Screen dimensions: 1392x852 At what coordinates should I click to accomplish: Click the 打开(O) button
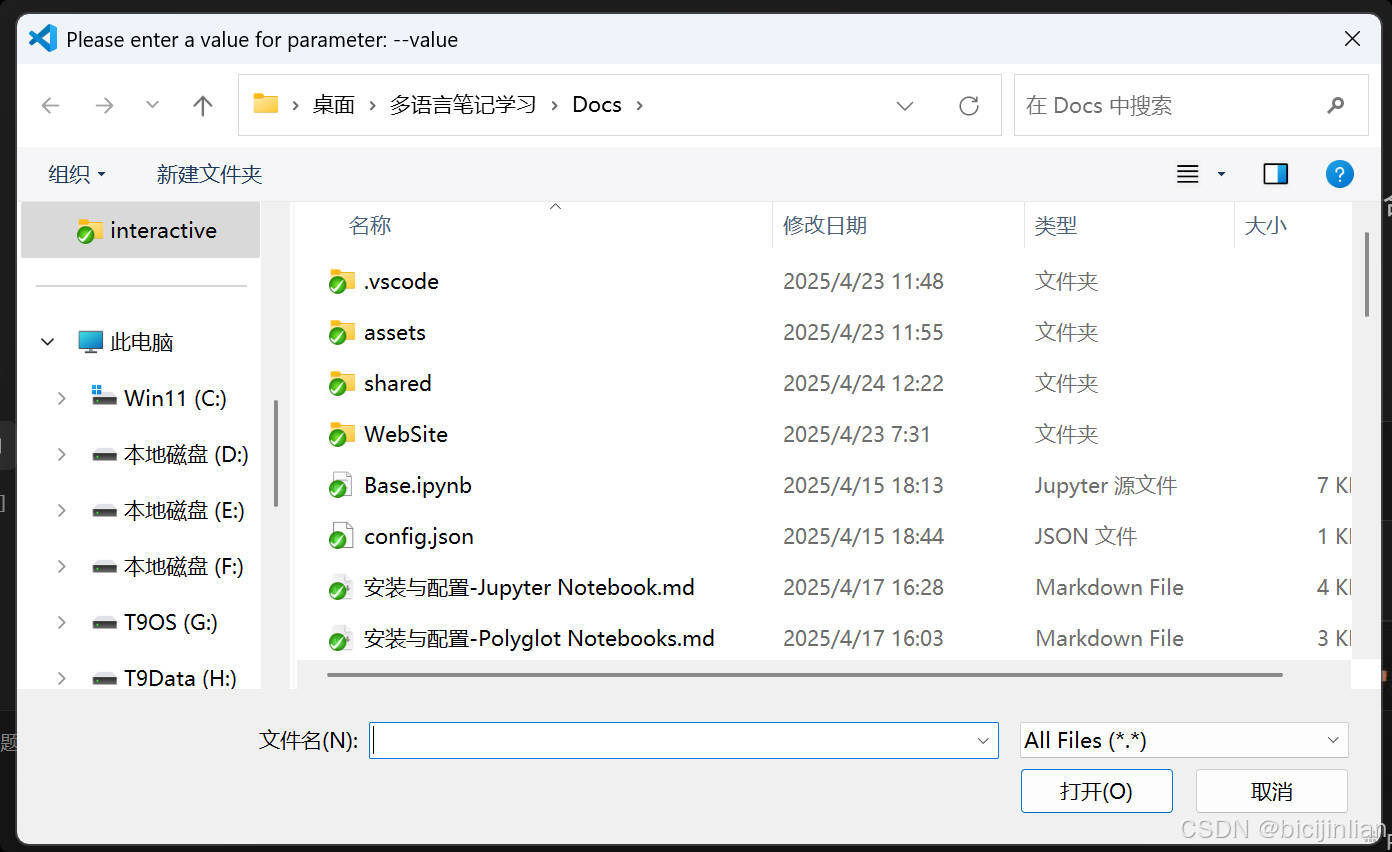[1096, 791]
